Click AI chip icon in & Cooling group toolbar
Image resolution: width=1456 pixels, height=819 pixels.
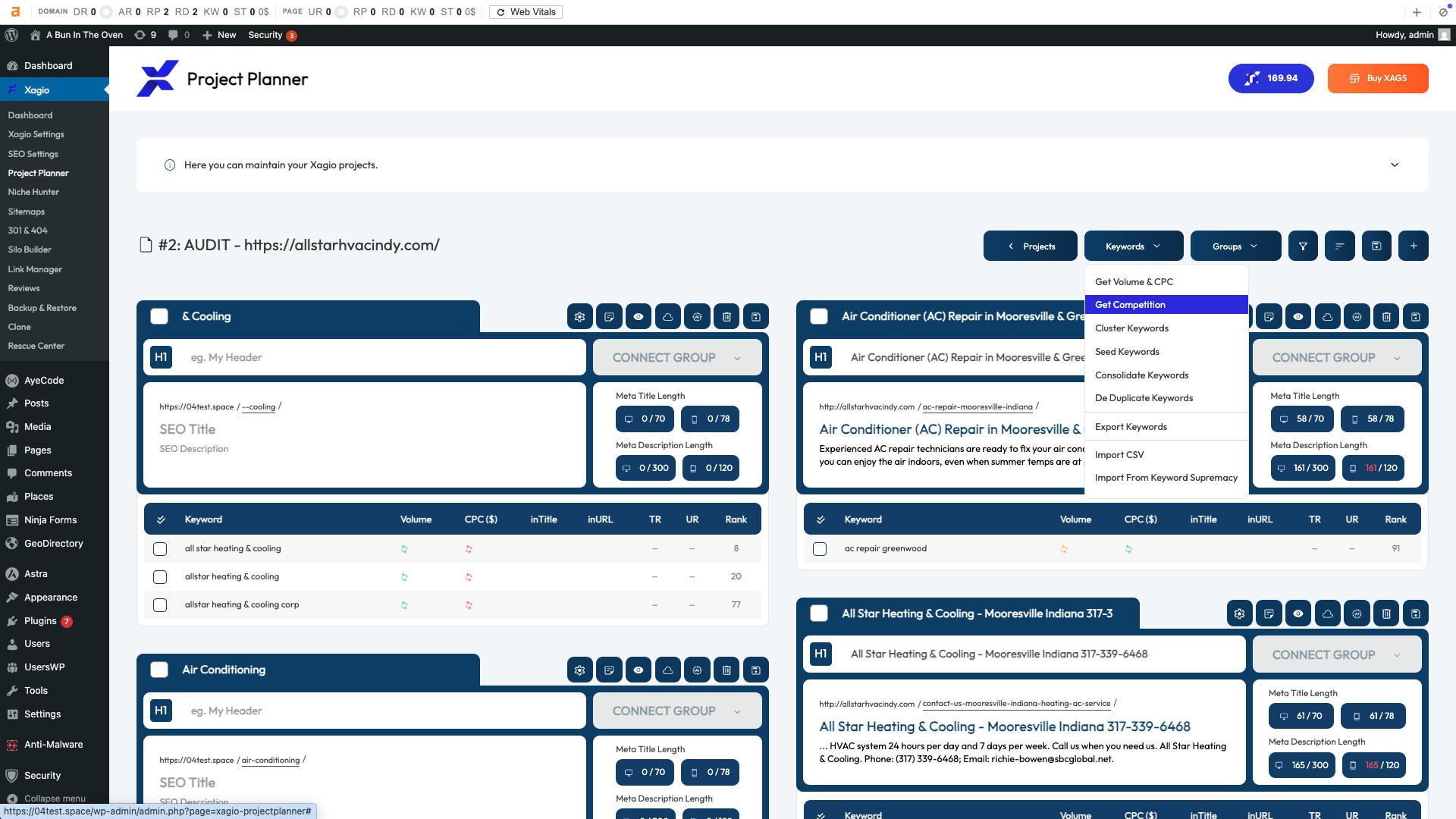pyautogui.click(x=697, y=317)
